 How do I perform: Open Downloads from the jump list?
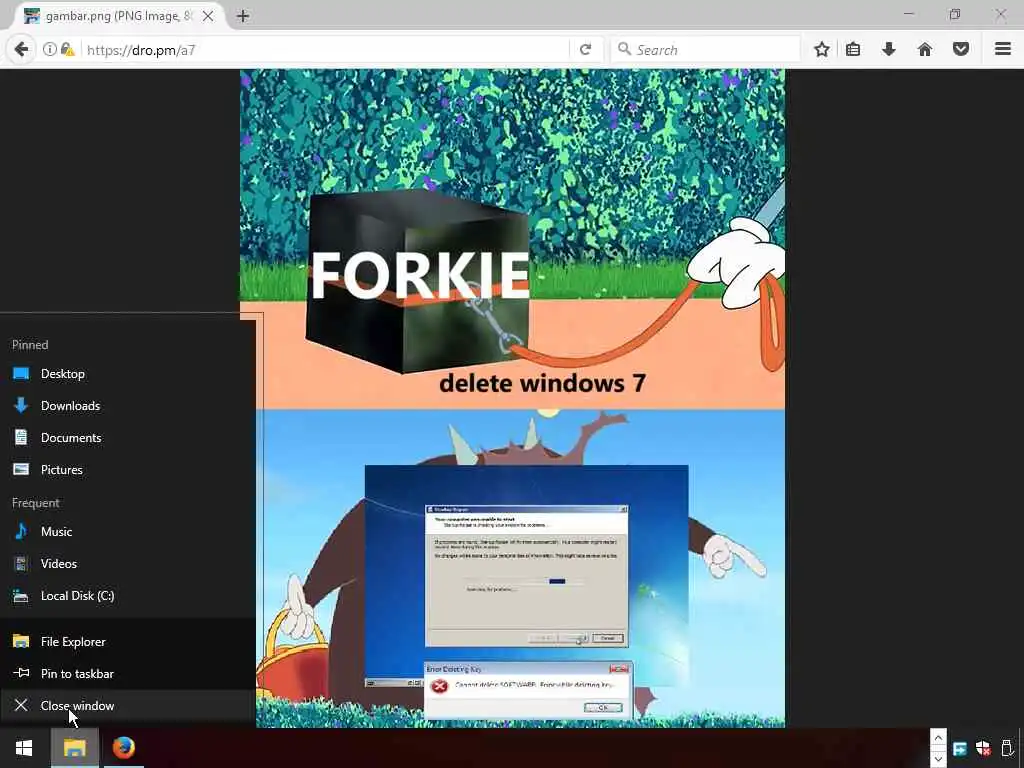click(128, 406)
